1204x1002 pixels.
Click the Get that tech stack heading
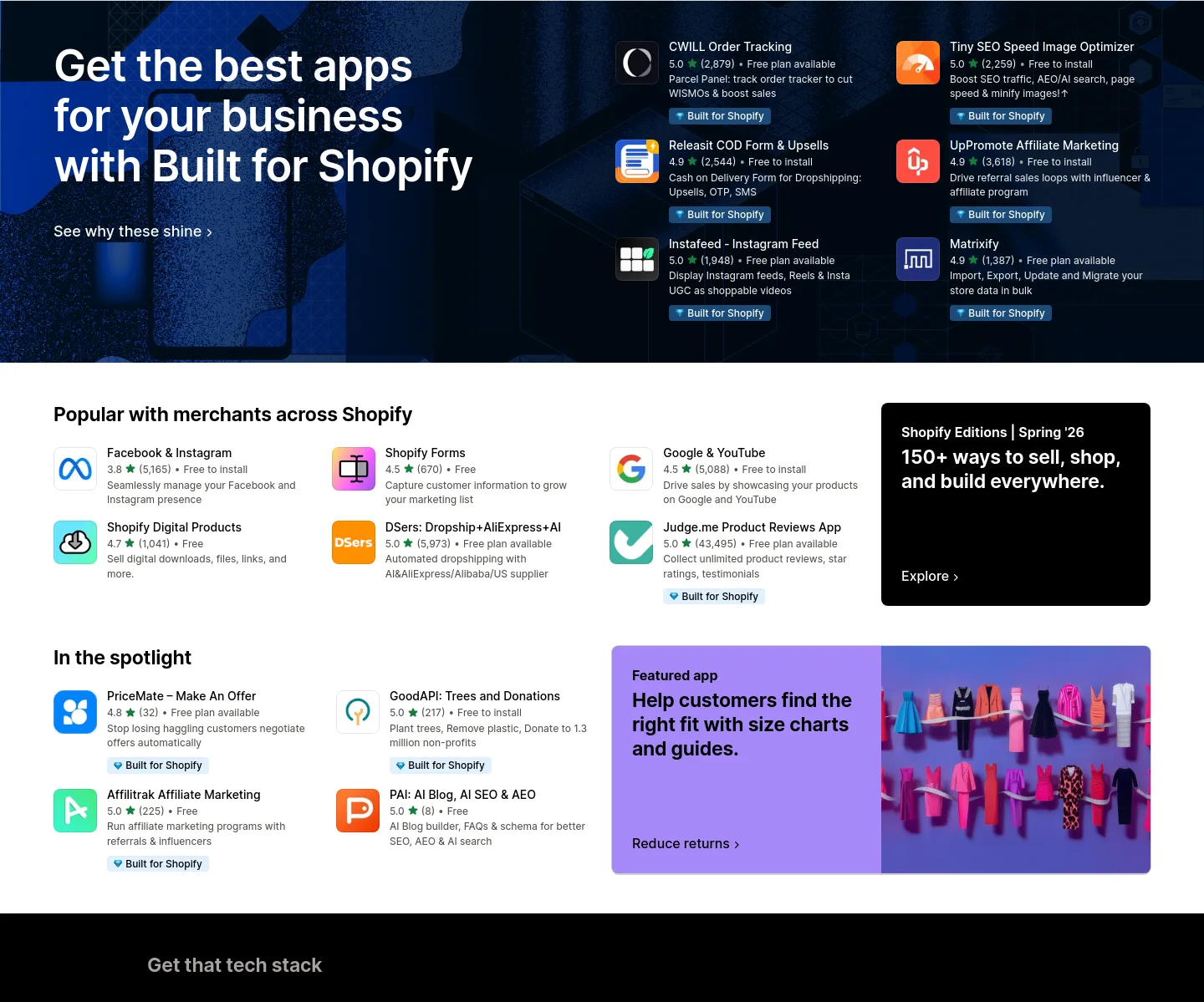234,965
